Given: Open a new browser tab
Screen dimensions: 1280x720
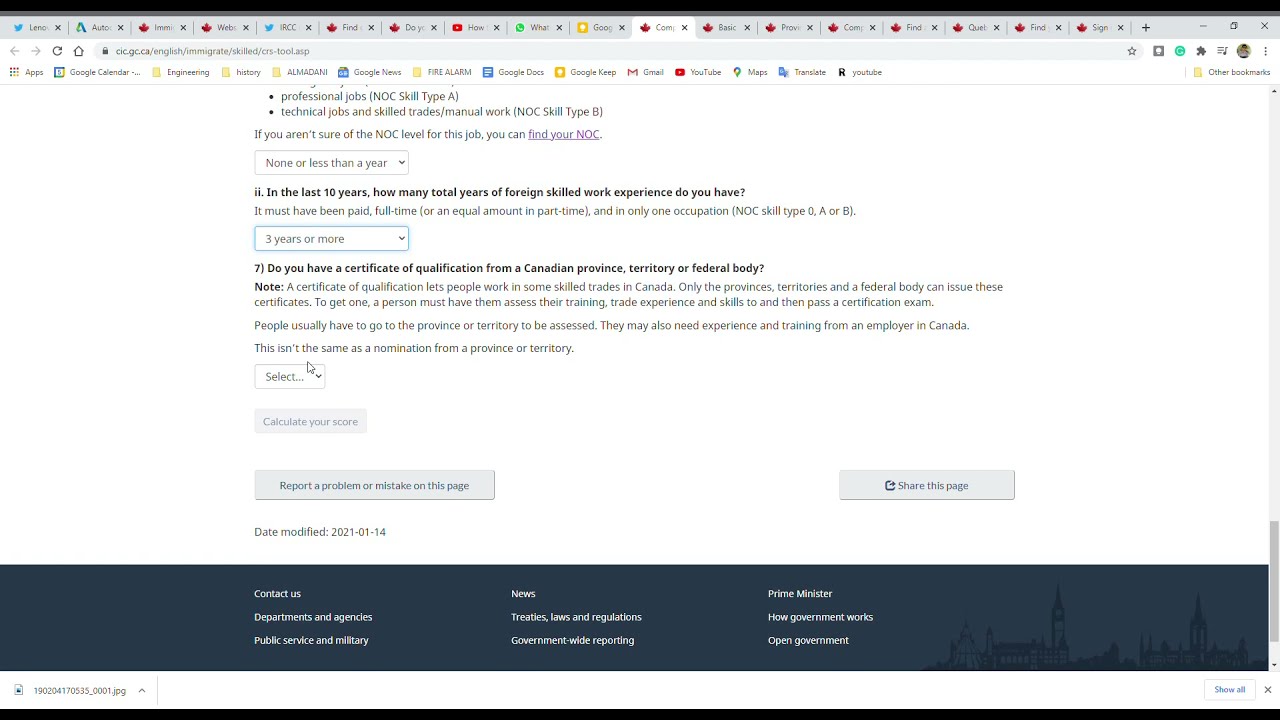Looking at the screenshot, I should pyautogui.click(x=1146, y=27).
